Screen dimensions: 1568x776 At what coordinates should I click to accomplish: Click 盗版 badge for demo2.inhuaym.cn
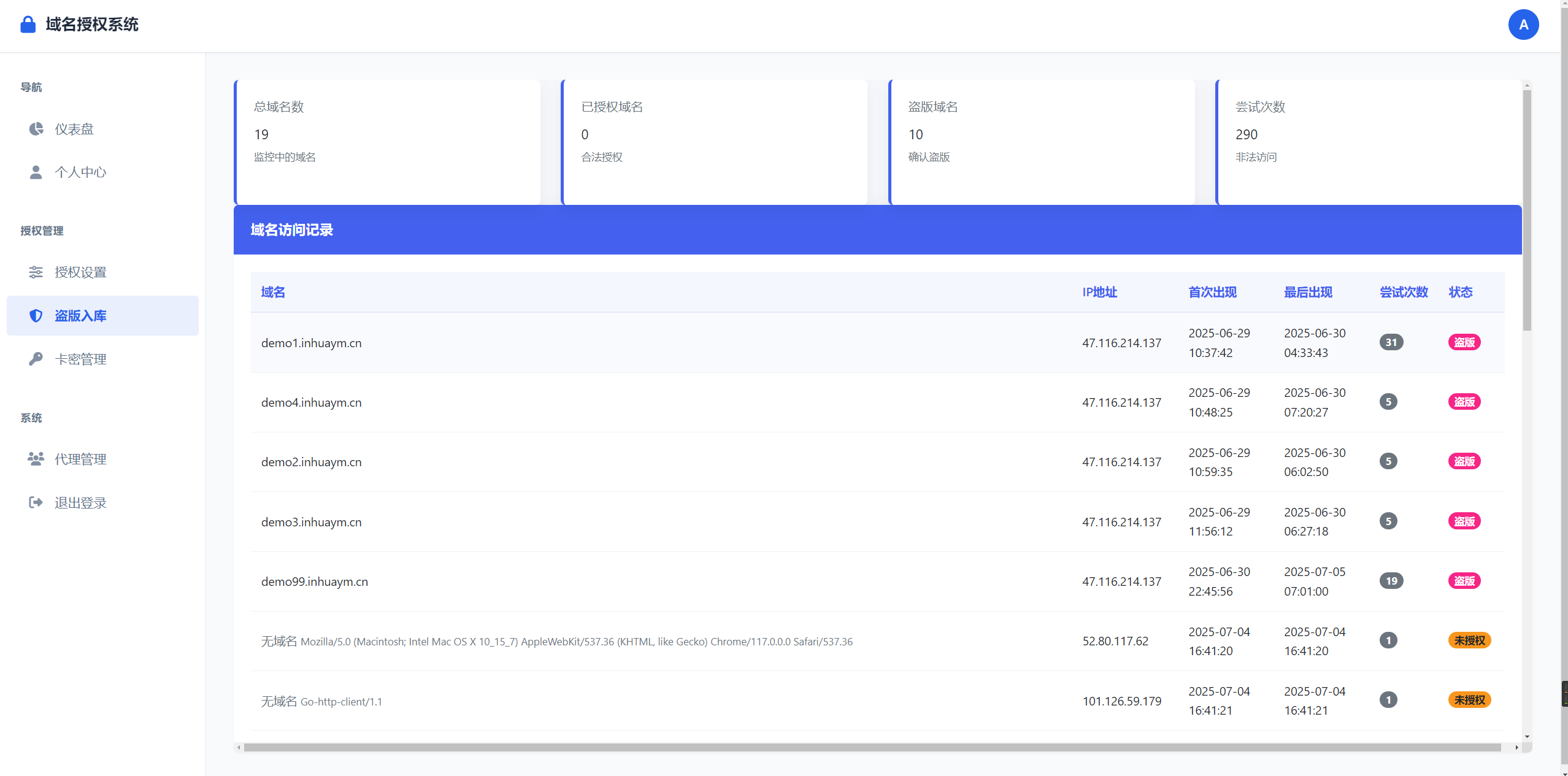1464,461
